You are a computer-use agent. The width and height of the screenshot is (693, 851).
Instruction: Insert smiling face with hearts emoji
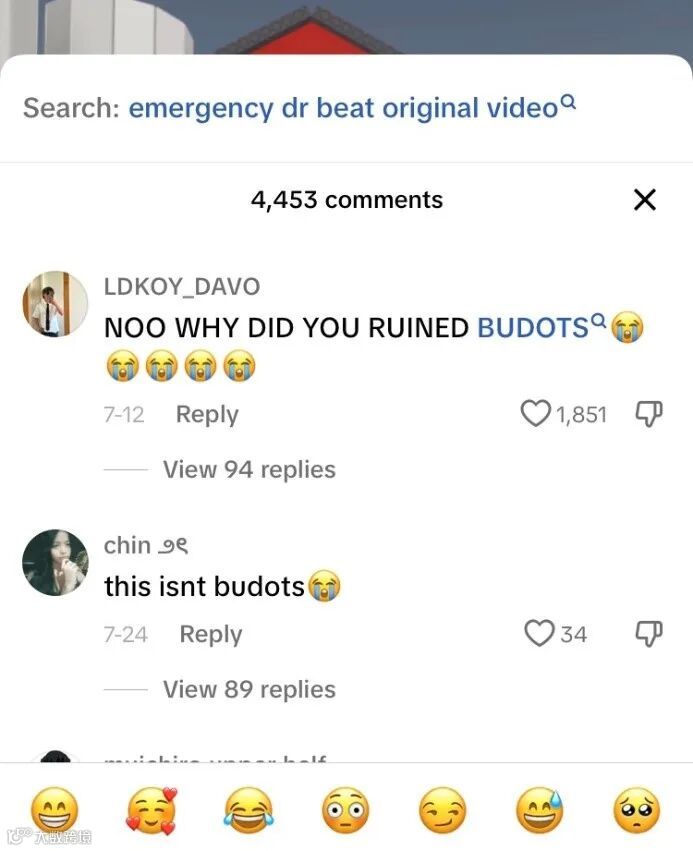click(152, 810)
